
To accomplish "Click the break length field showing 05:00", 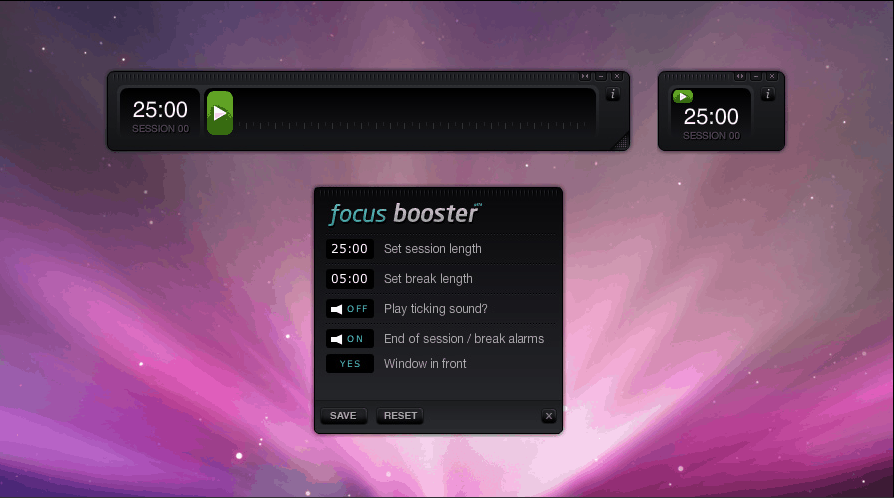I will click(x=350, y=279).
